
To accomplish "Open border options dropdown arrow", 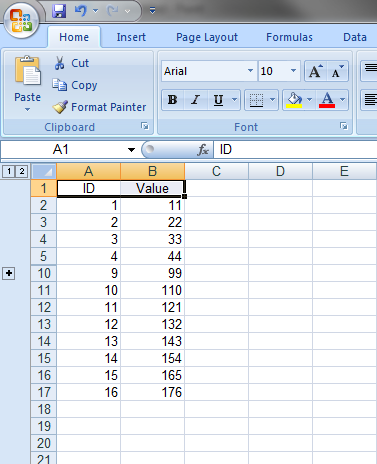I will [x=273, y=100].
